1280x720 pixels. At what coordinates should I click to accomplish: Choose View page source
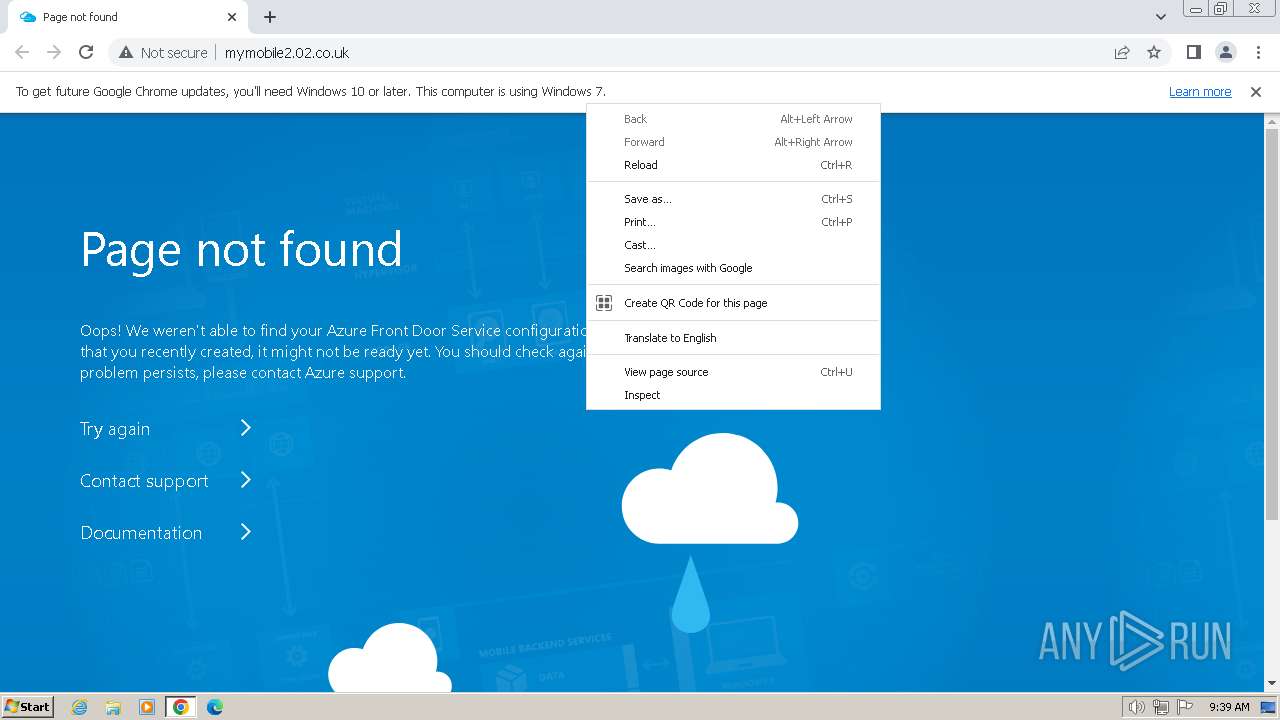point(733,372)
